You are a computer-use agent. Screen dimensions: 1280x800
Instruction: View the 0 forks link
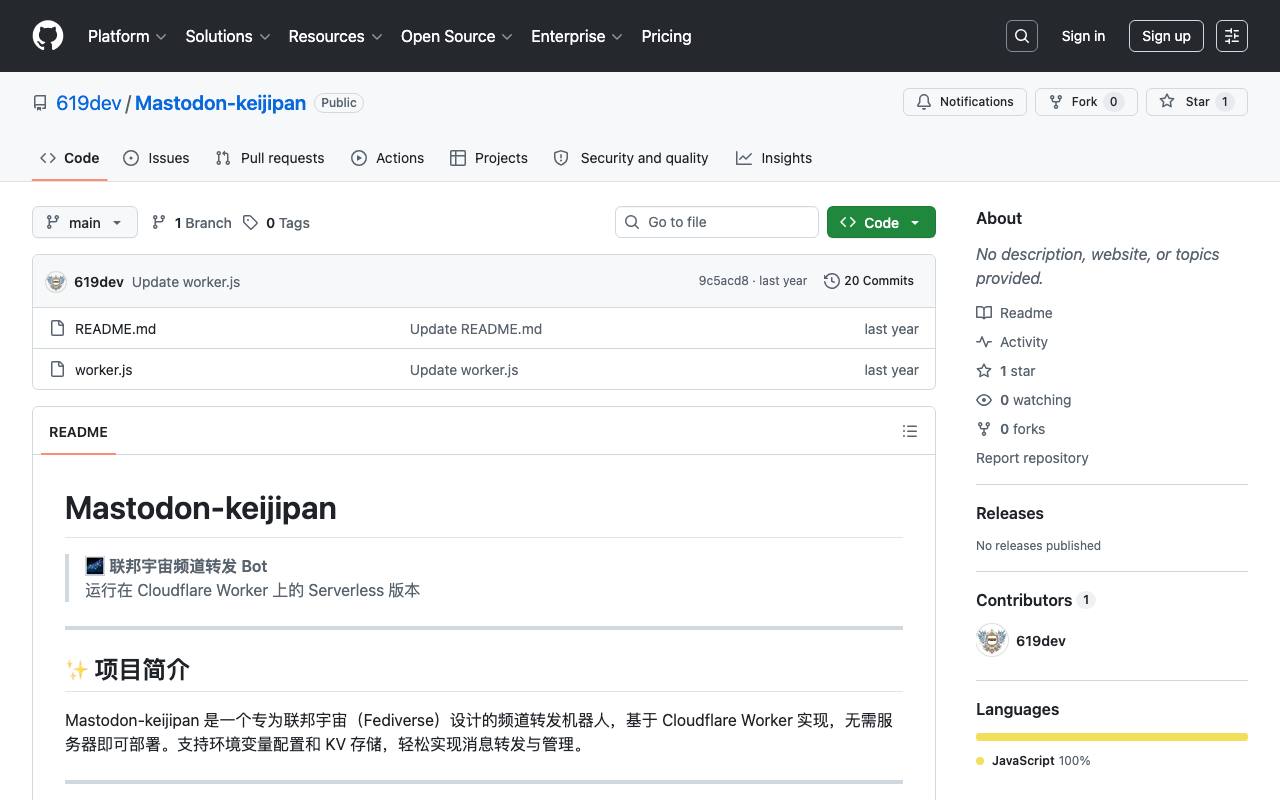coord(1011,429)
